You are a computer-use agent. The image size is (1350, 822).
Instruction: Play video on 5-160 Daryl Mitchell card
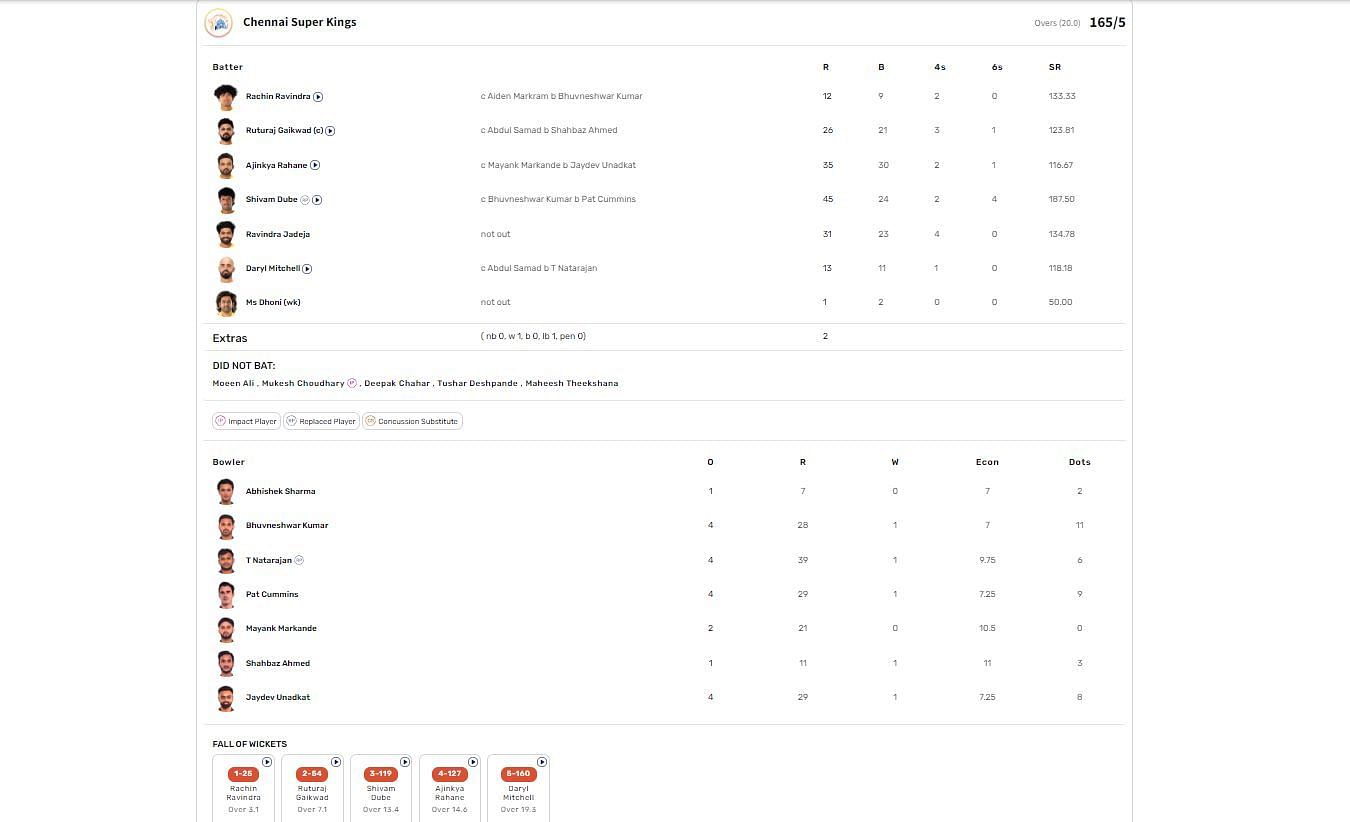click(x=542, y=762)
